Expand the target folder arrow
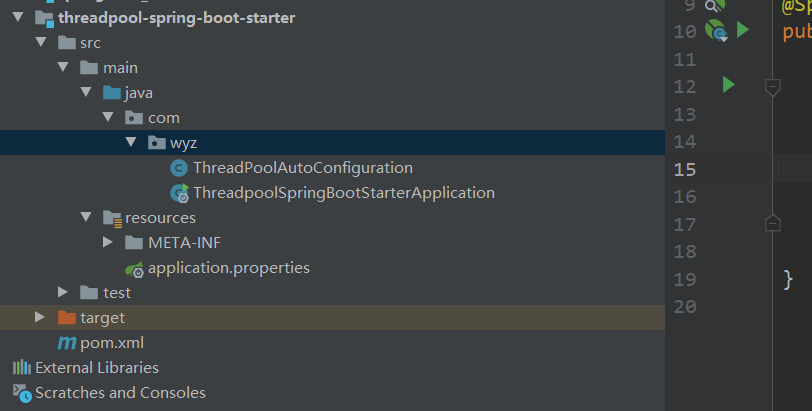 tap(40, 318)
